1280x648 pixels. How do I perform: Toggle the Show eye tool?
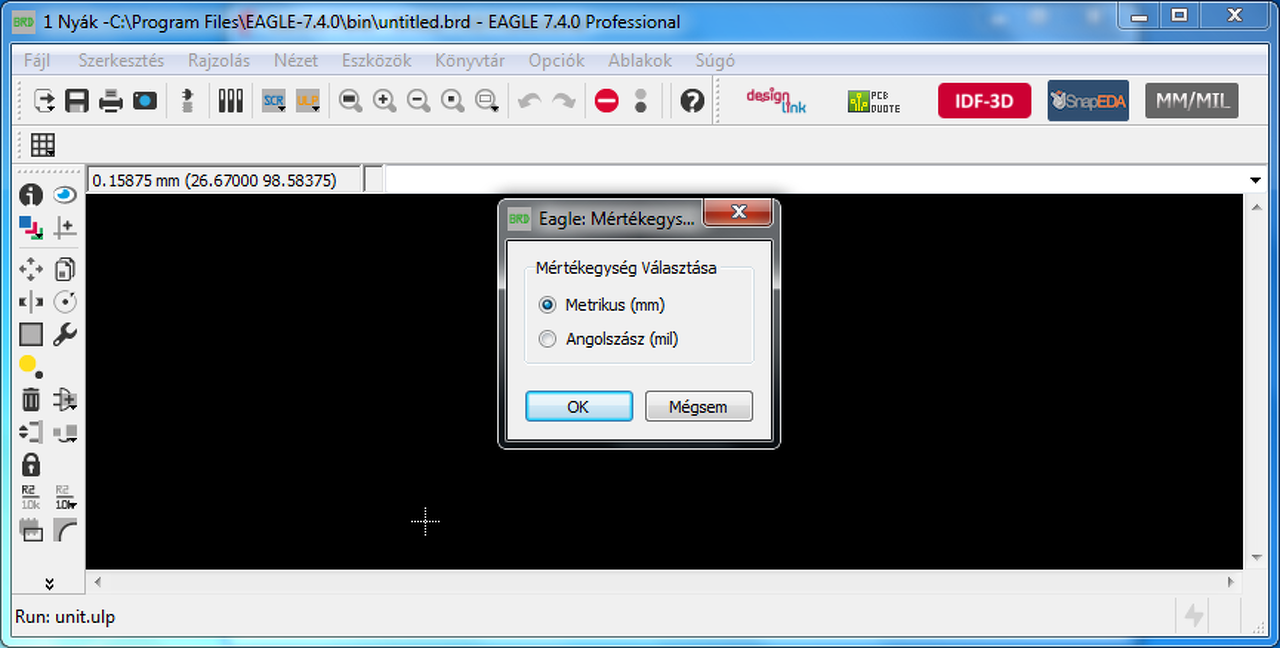(65, 195)
